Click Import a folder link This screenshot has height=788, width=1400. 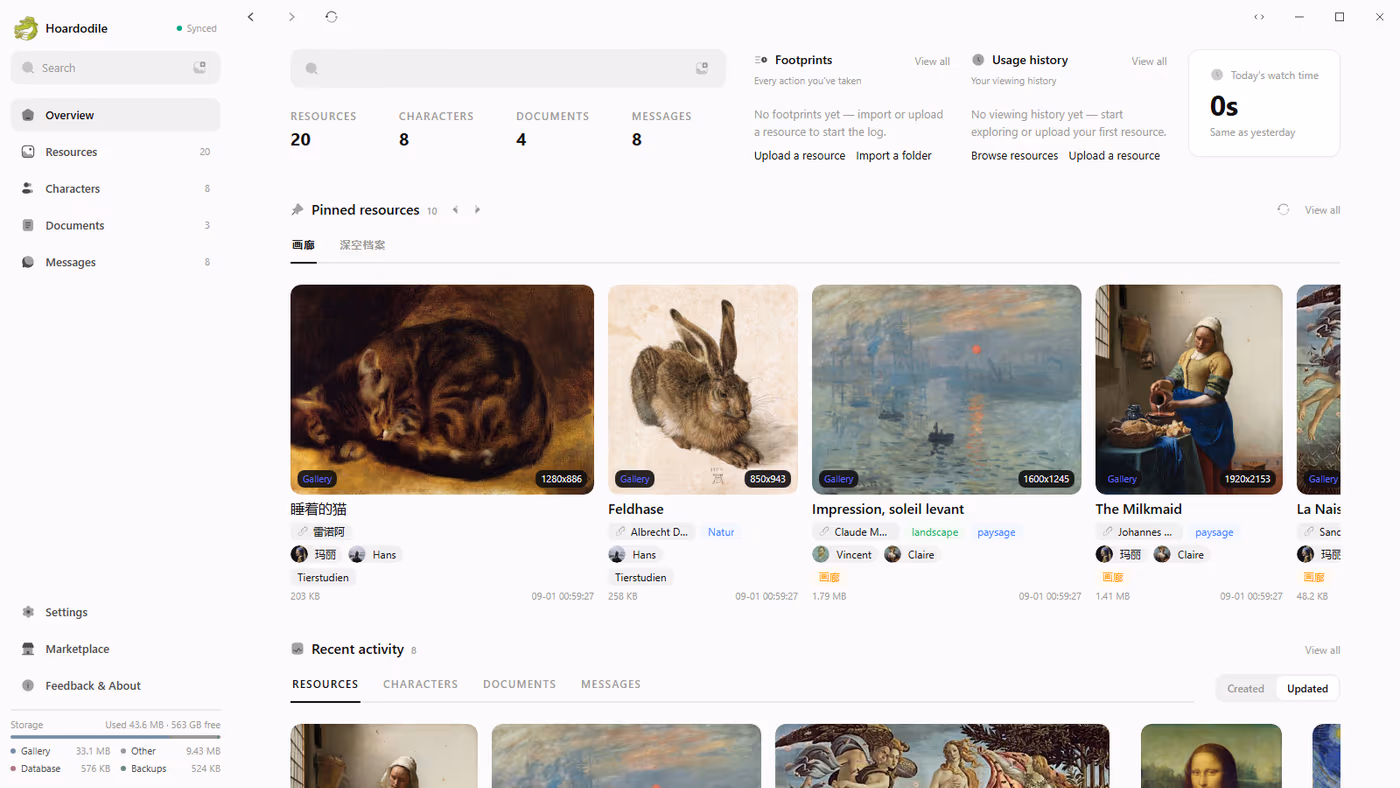click(x=894, y=156)
